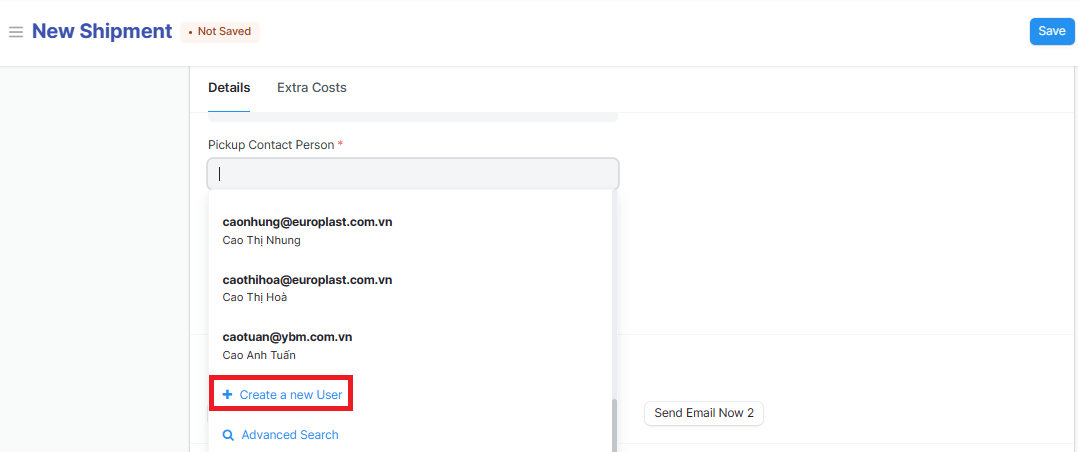
Task: Click the plus icon beside Create a new User
Action: click(x=228, y=395)
